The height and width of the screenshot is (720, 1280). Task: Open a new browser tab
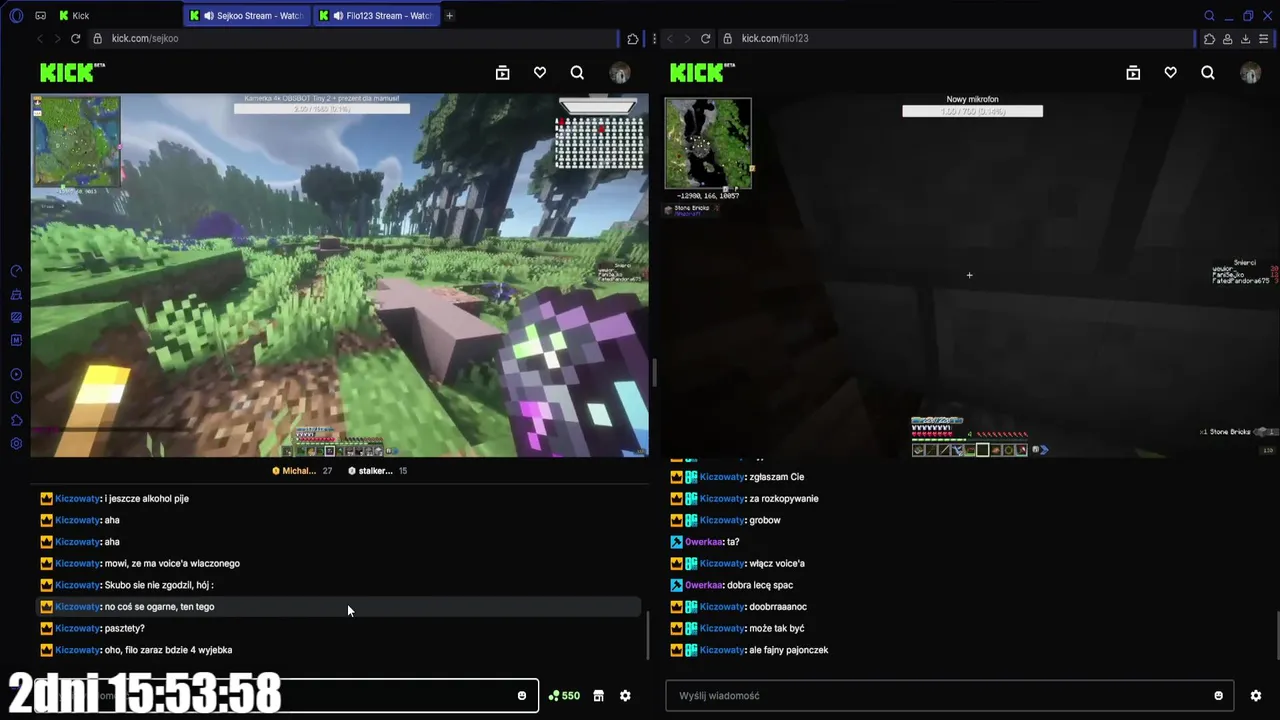tap(449, 15)
